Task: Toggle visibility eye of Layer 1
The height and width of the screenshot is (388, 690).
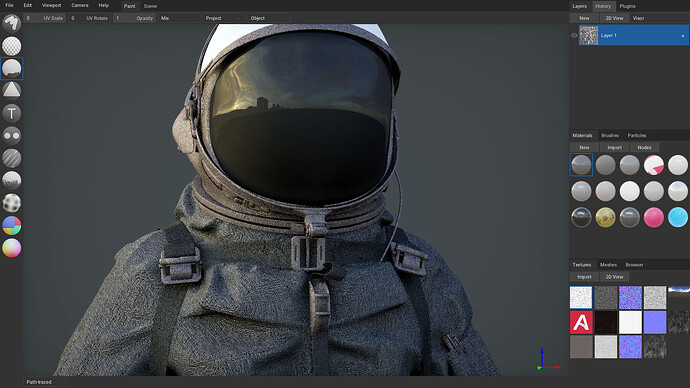Action: tap(574, 35)
